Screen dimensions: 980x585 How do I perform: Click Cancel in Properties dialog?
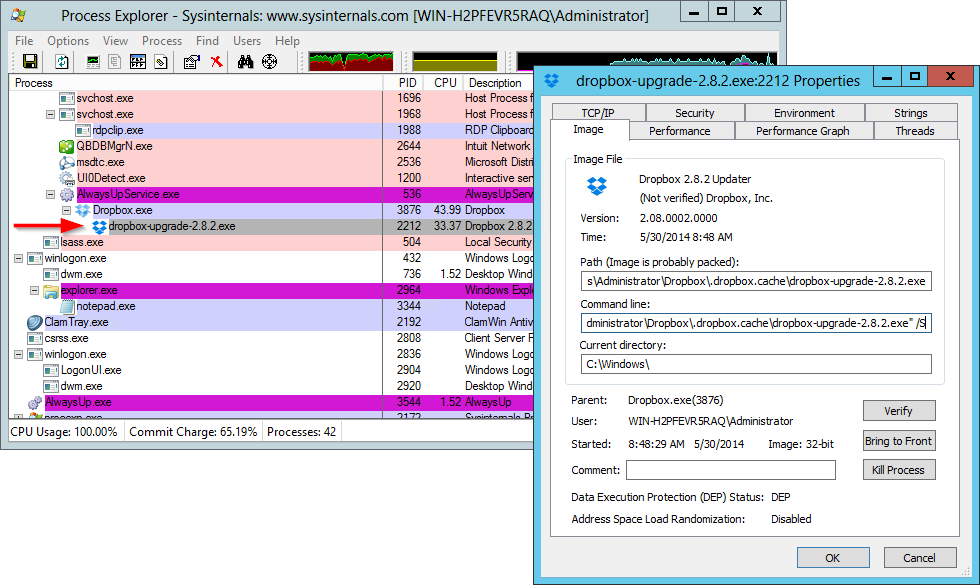(x=920, y=558)
